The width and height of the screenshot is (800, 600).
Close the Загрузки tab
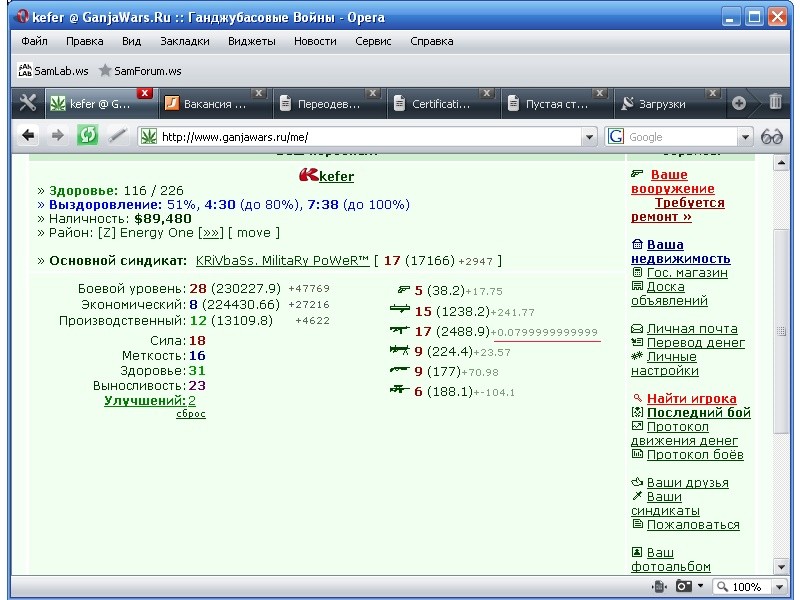click(712, 93)
